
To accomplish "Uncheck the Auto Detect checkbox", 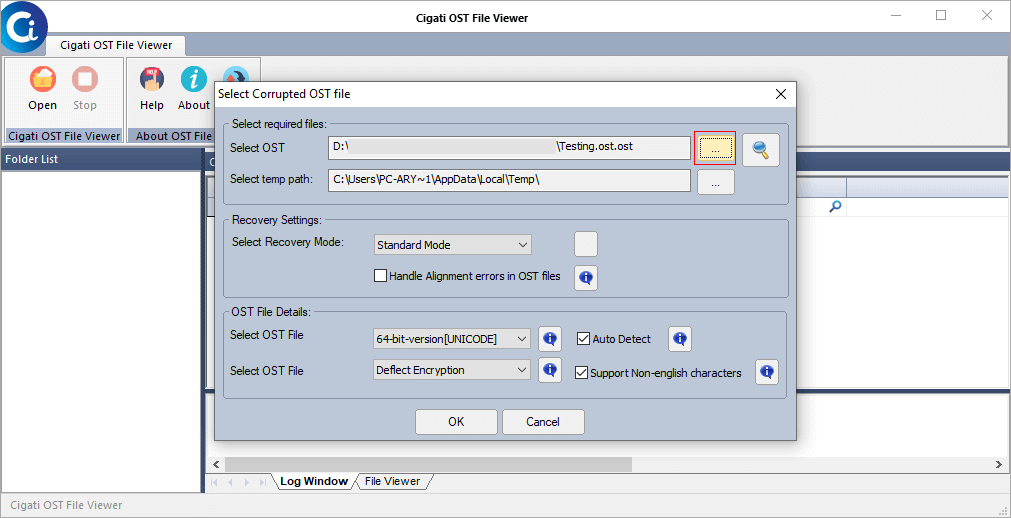I will [x=584, y=339].
